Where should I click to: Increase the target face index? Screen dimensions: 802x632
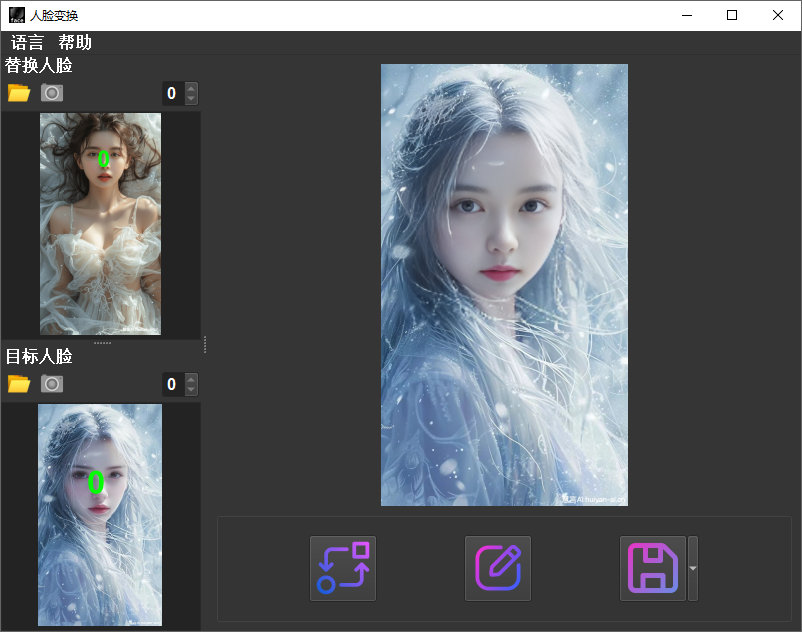pos(193,379)
